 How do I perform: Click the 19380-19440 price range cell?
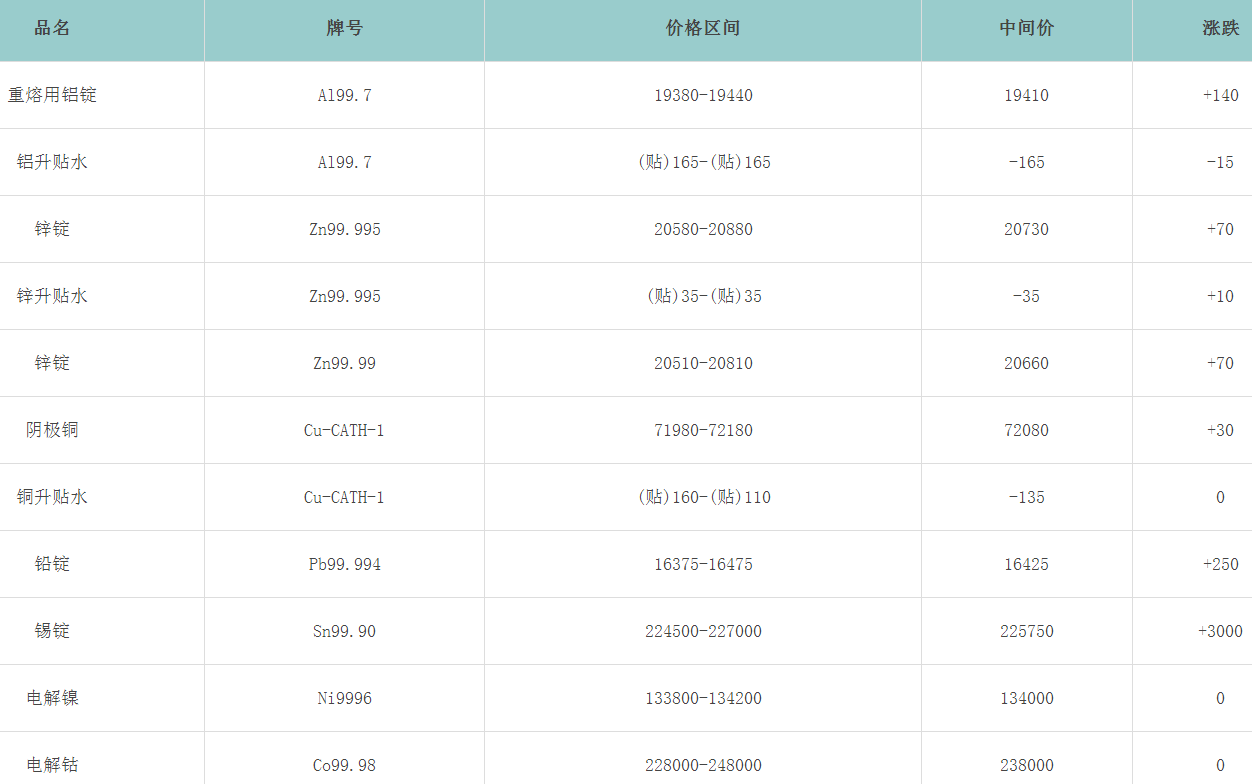[703, 95]
